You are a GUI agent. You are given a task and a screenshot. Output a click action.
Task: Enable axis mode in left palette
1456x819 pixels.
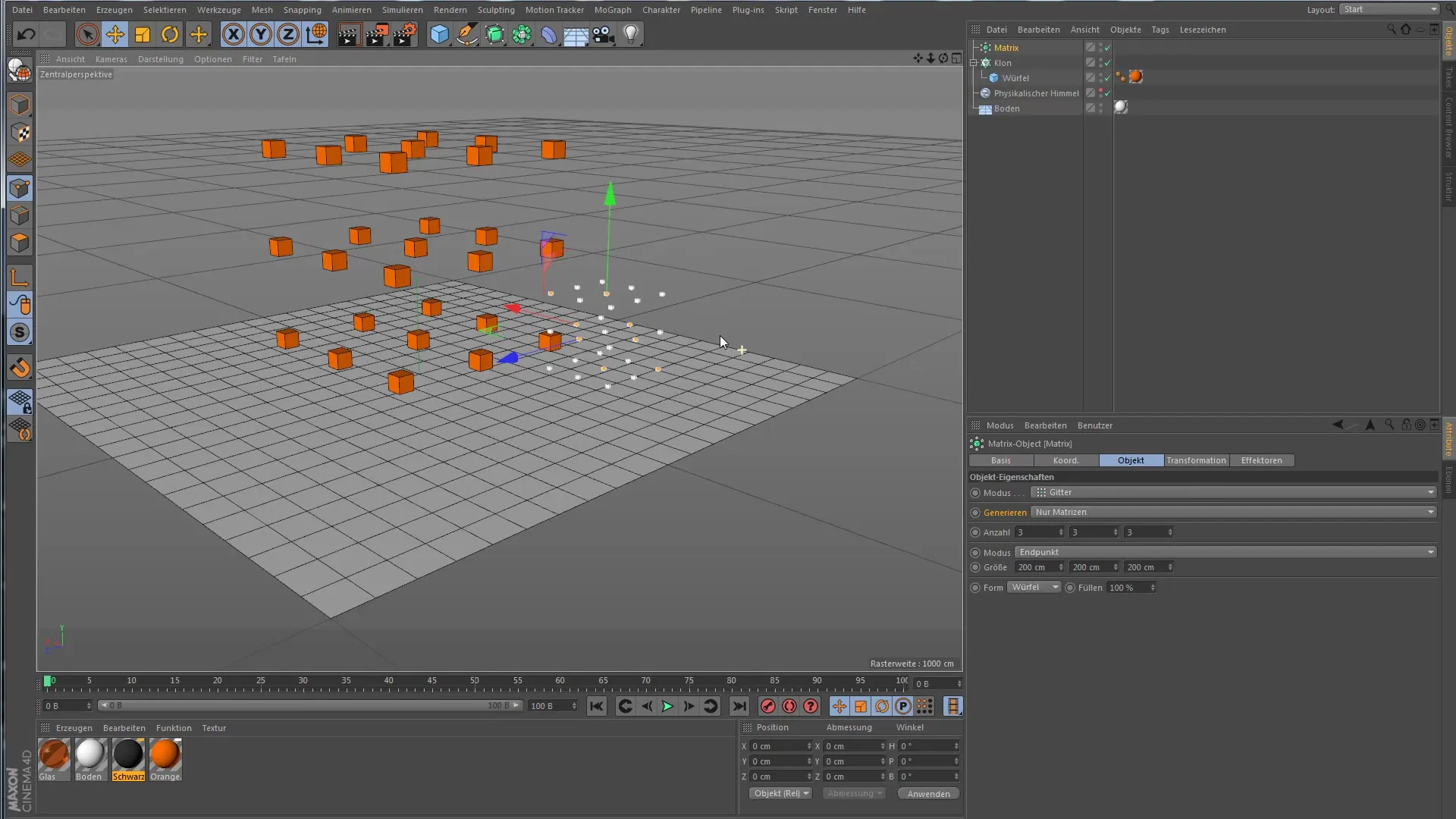tap(20, 278)
